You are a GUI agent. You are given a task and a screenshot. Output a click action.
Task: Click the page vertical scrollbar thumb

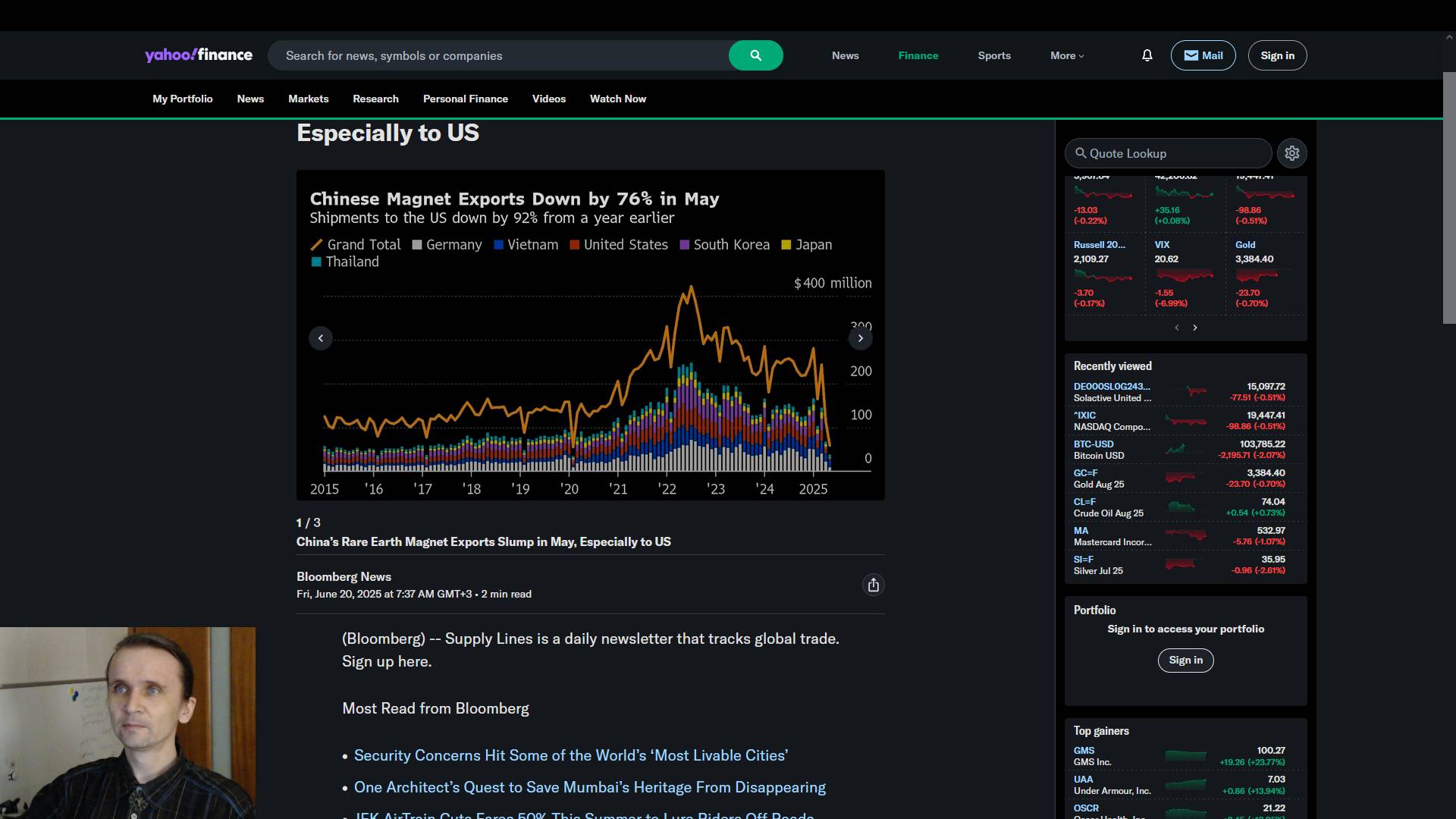pyautogui.click(x=1448, y=197)
